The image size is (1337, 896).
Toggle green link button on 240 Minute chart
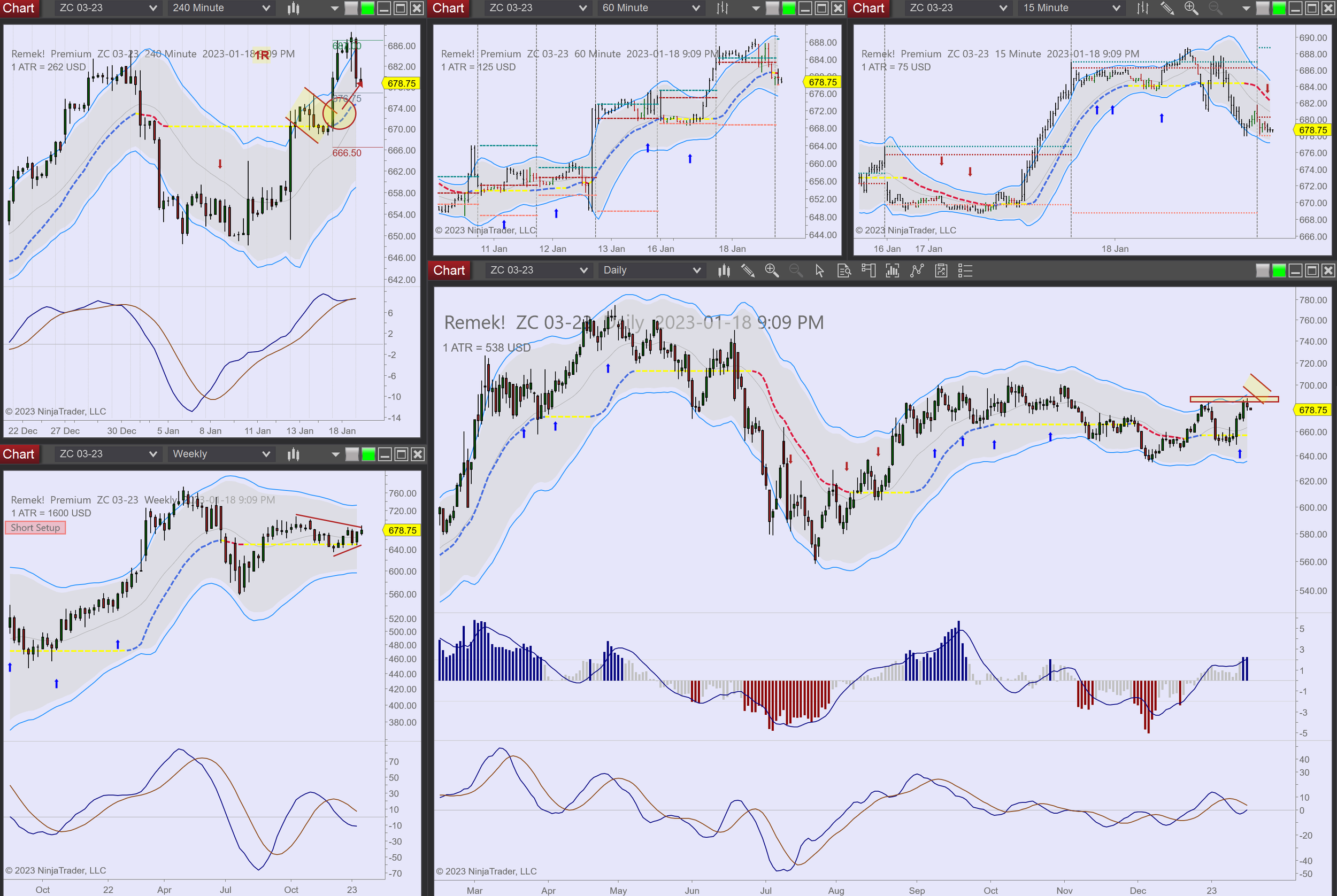367,8
